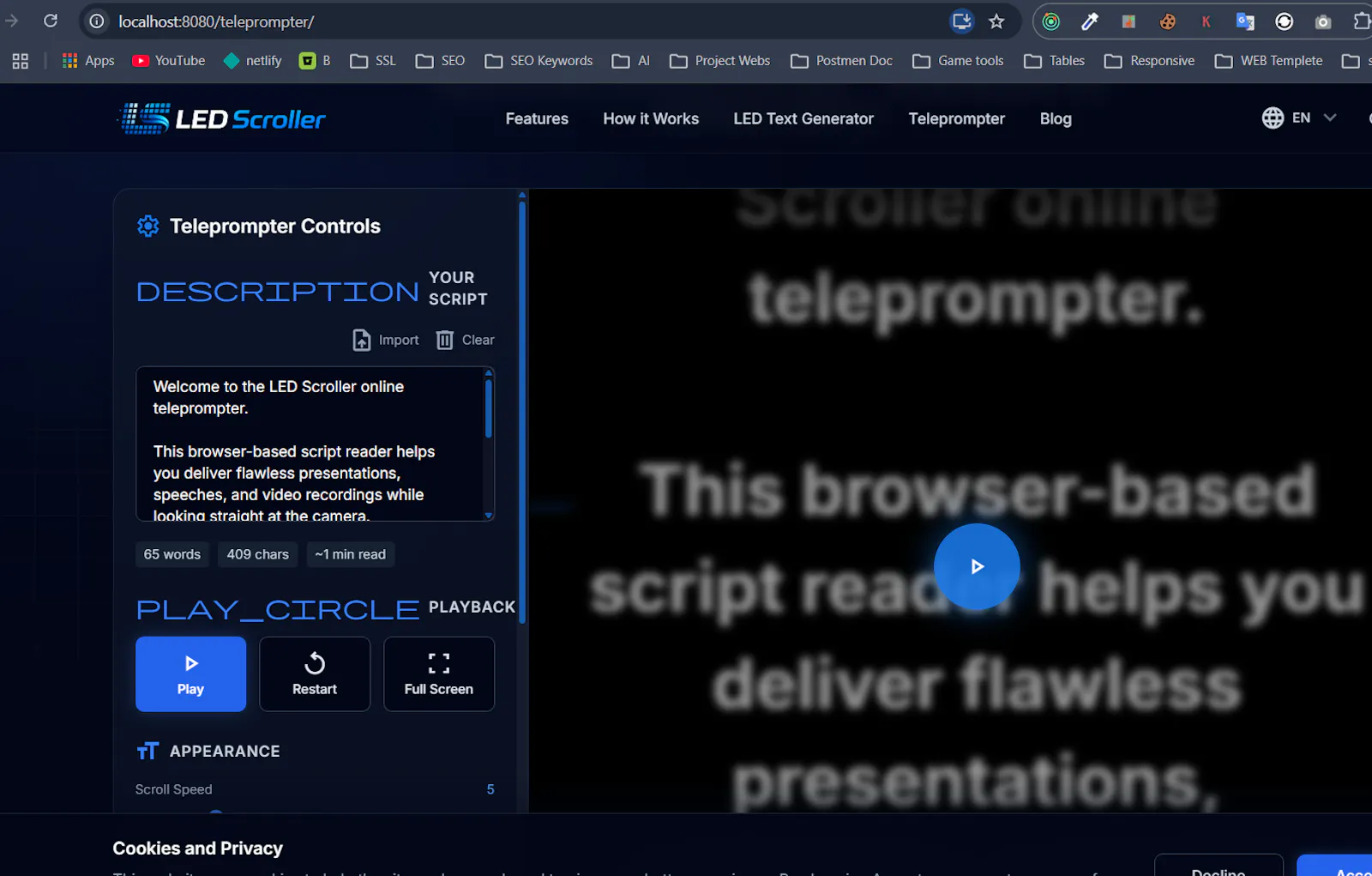
Task: Open the How it Works nav link
Action: 651,118
